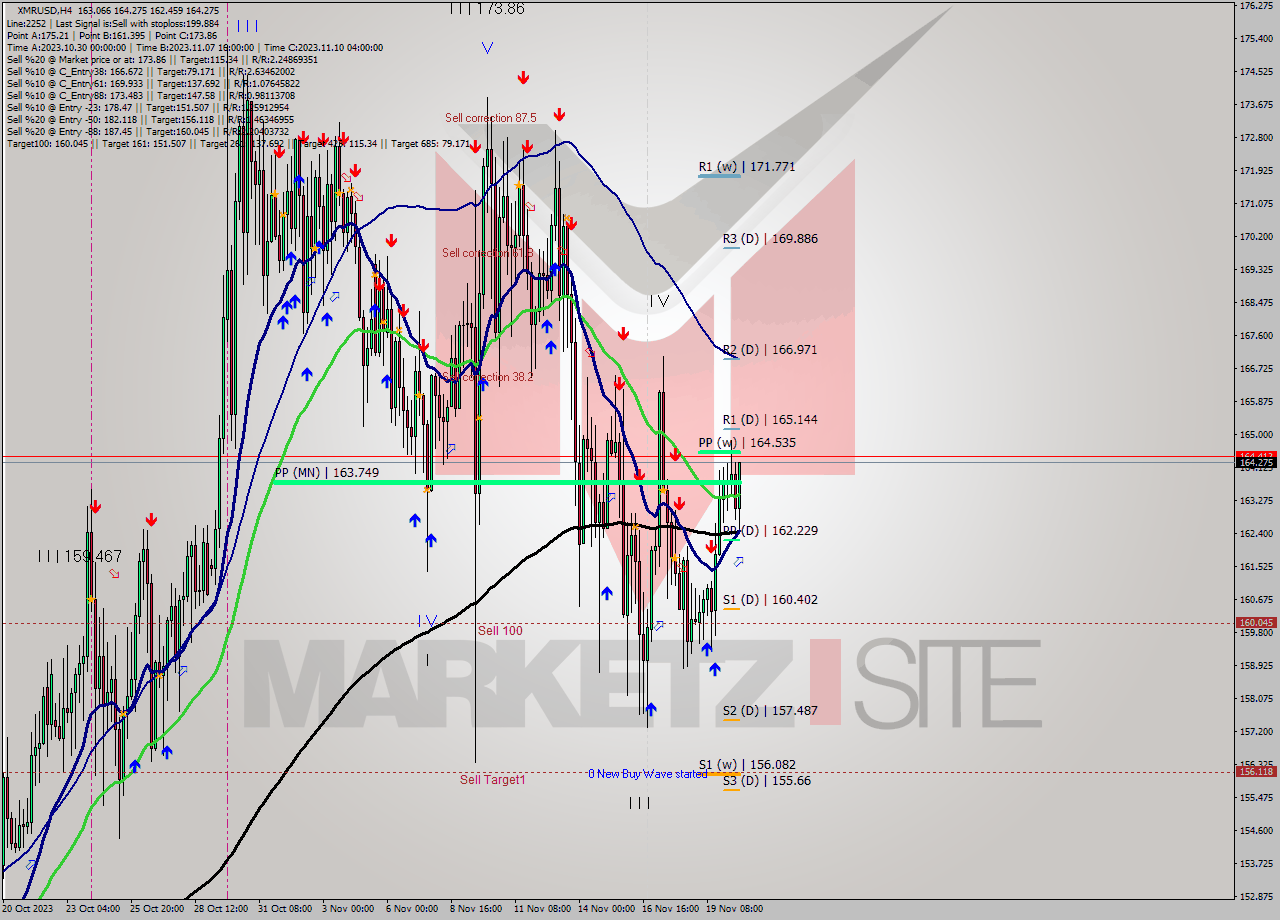Click the '0 New Buy Wave started' text
This screenshot has height=920, width=1280.
pos(647,774)
